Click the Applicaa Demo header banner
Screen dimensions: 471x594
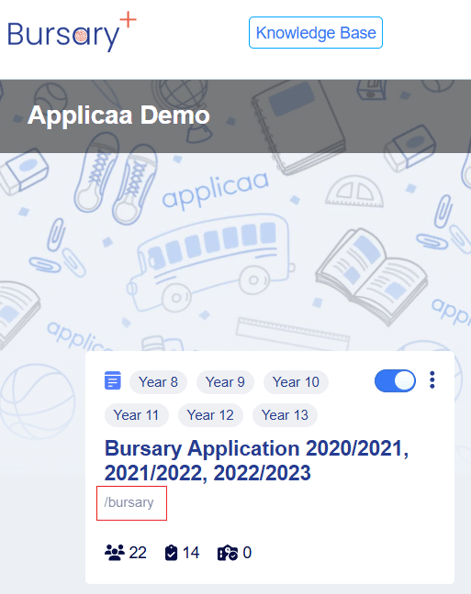pos(235,116)
